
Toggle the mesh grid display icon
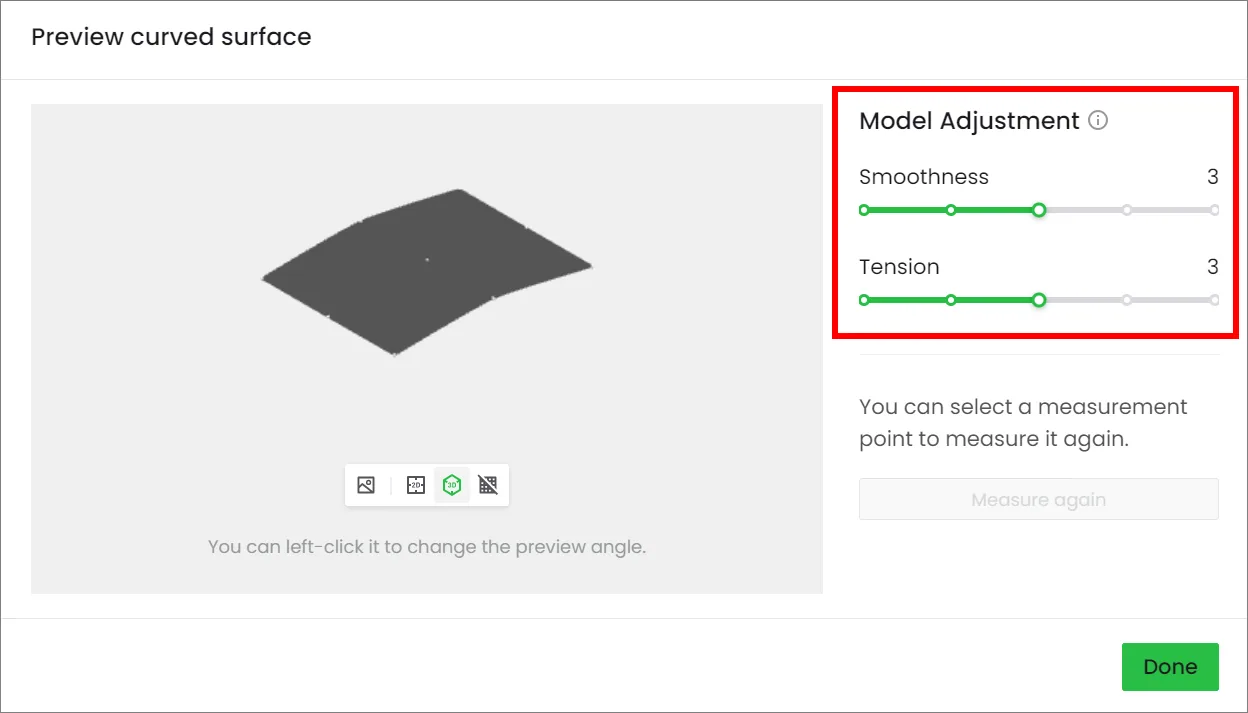click(488, 485)
